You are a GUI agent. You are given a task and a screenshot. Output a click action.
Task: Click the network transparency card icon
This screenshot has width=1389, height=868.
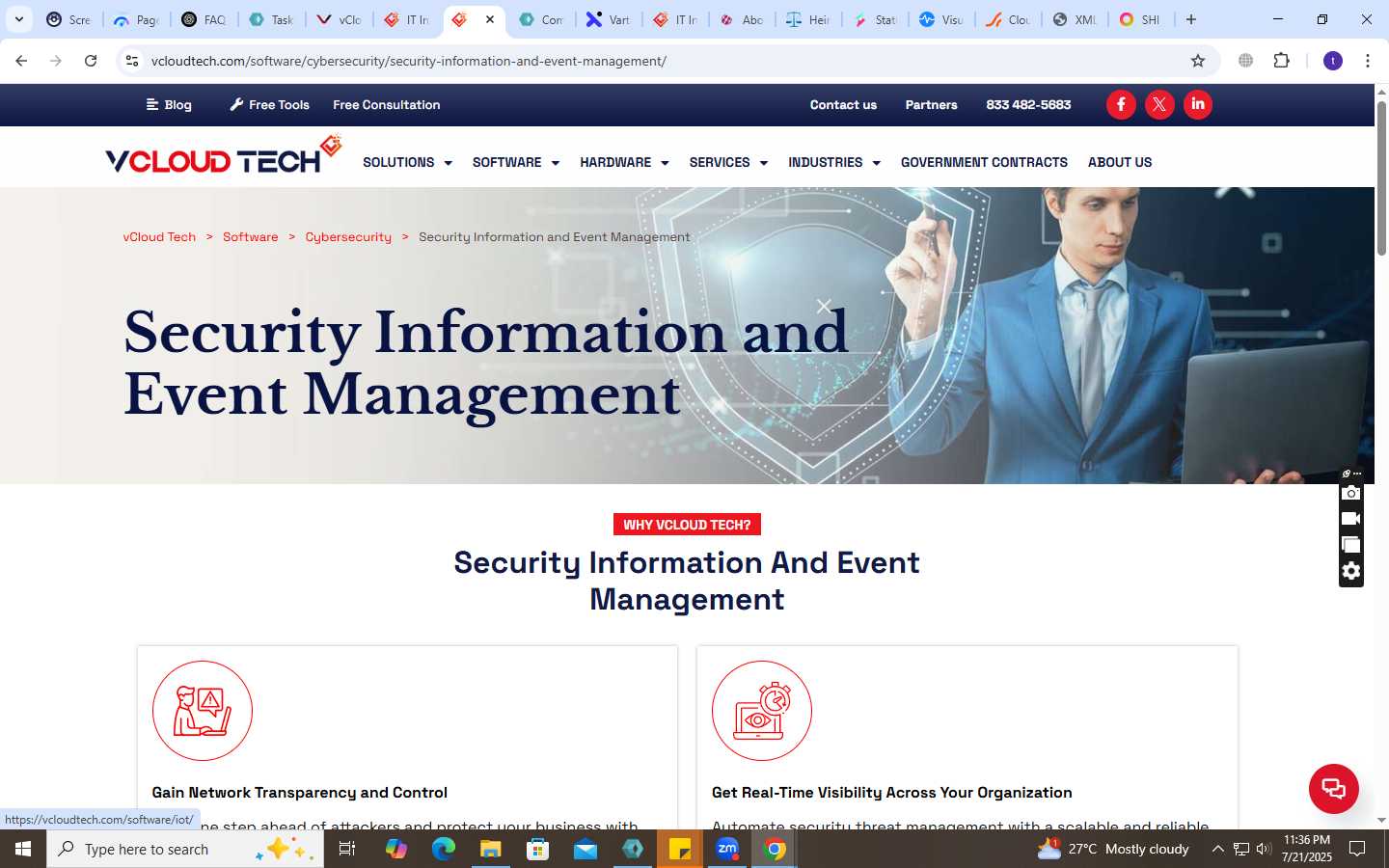pyautogui.click(x=203, y=711)
